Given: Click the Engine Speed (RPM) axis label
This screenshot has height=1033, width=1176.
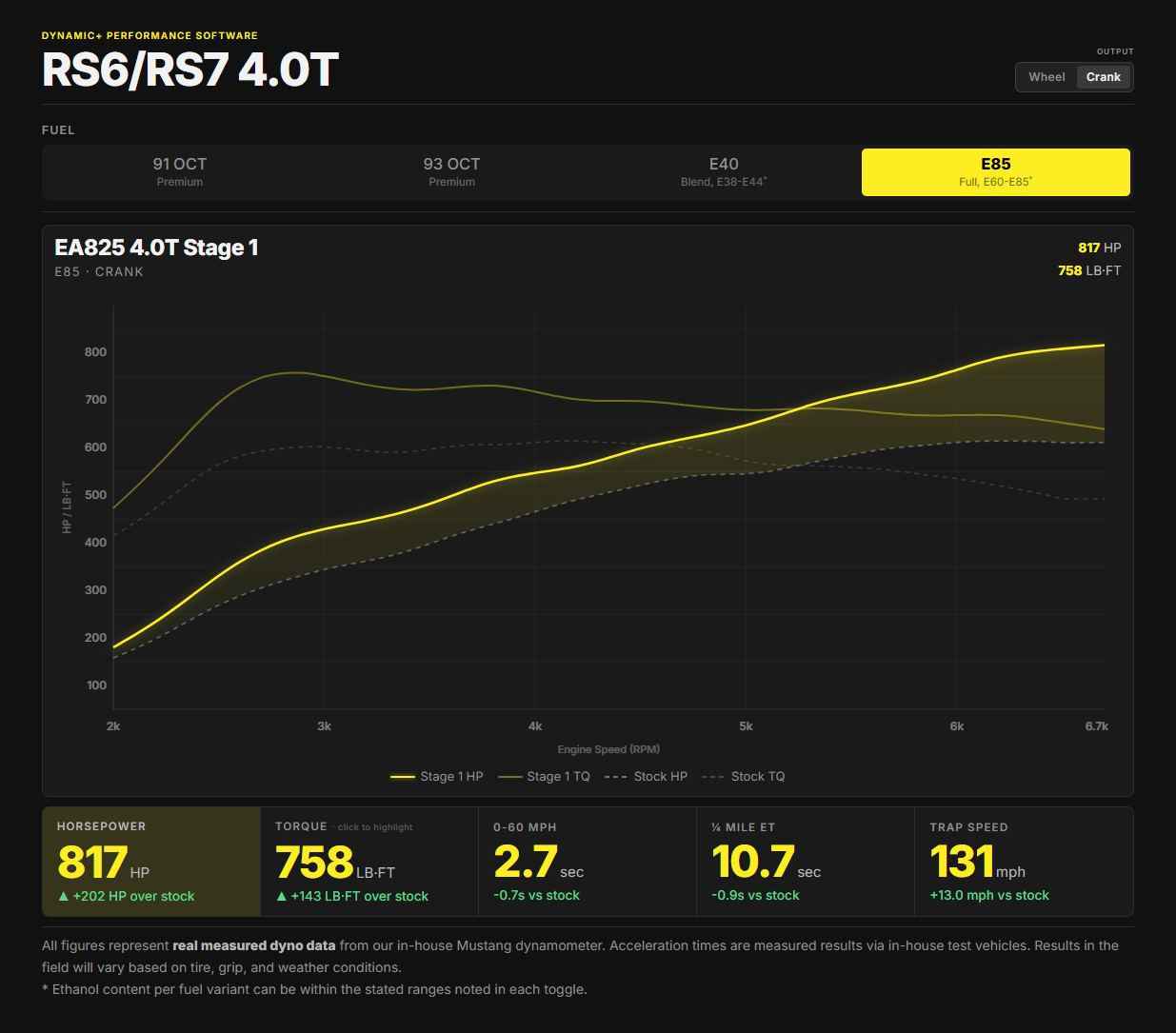Looking at the screenshot, I should pyautogui.click(x=608, y=749).
